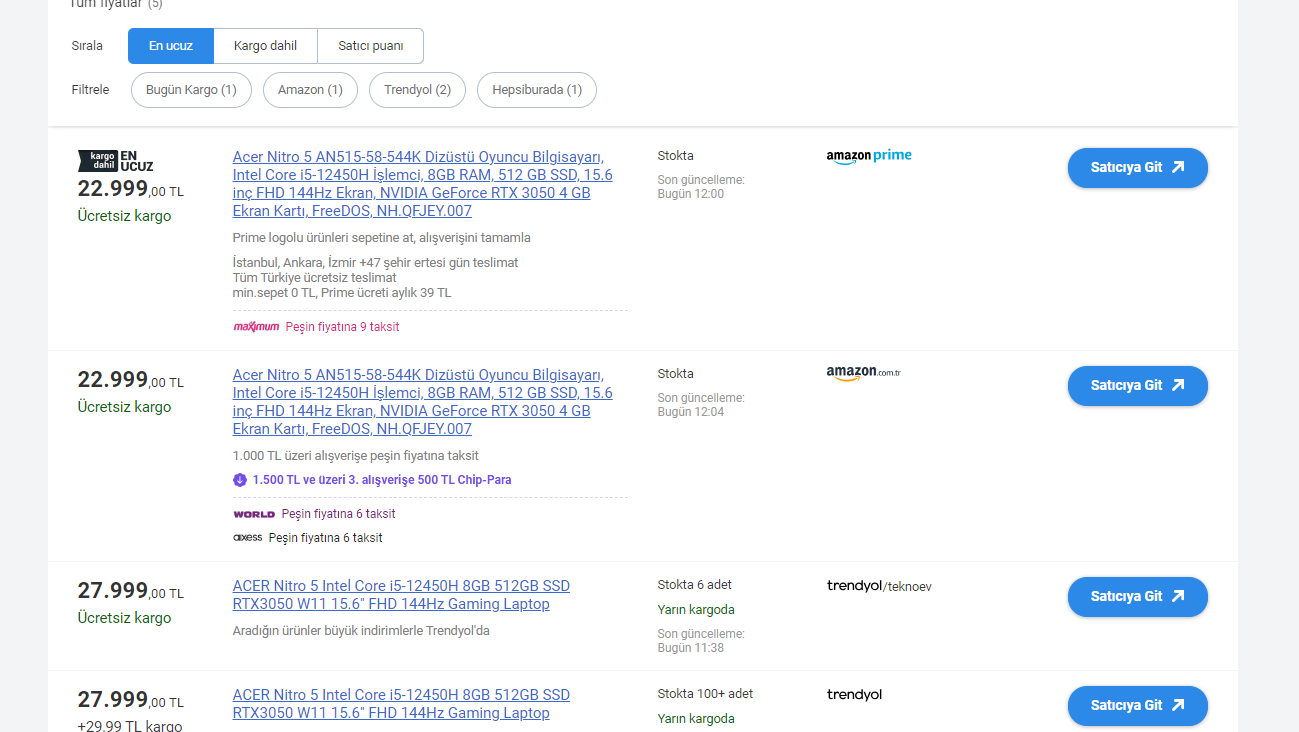Click the 'kargo dahil EN UCUZ' badge
Image resolution: width=1299 pixels, height=732 pixels.
point(115,161)
